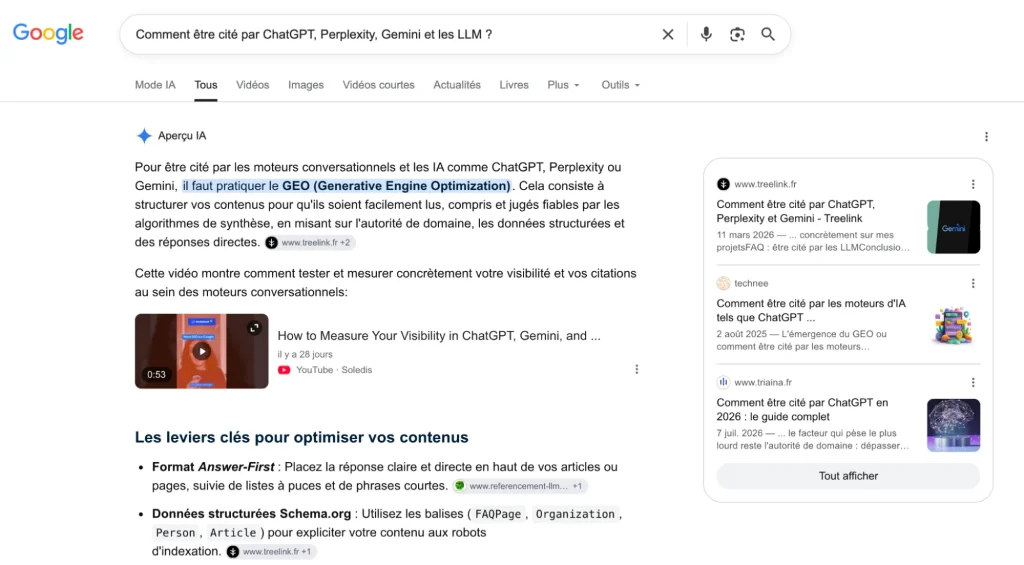Open the Outils dropdown
Image resolution: width=1024 pixels, height=565 pixels.
point(620,85)
